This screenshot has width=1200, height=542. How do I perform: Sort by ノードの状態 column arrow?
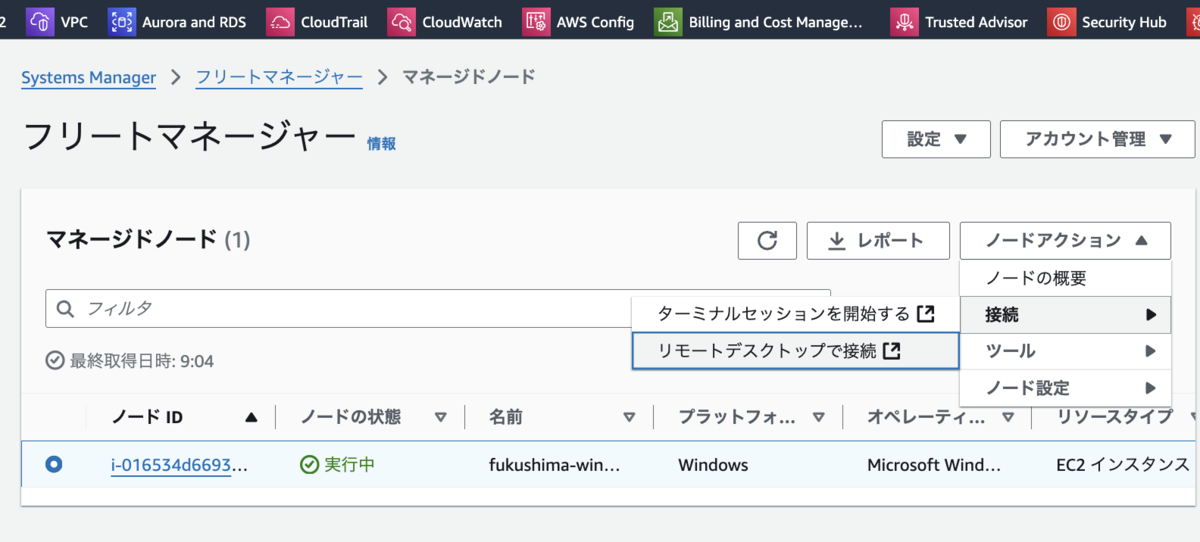coord(440,417)
